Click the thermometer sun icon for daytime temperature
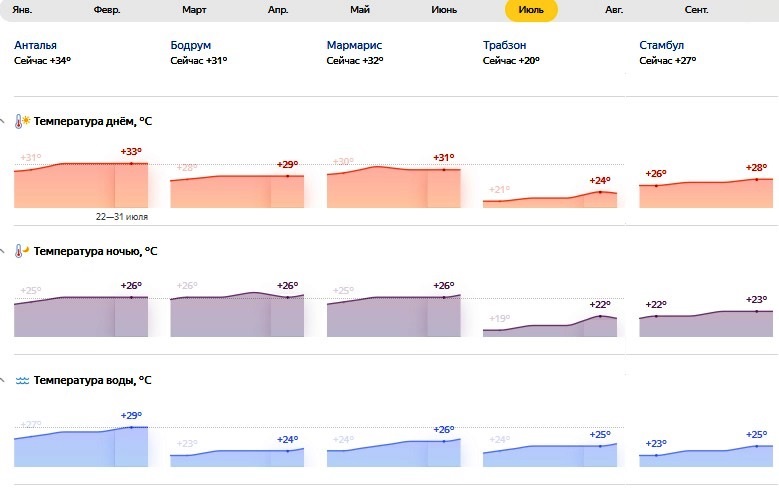Viewport: 779px width, 488px height. click(x=22, y=122)
